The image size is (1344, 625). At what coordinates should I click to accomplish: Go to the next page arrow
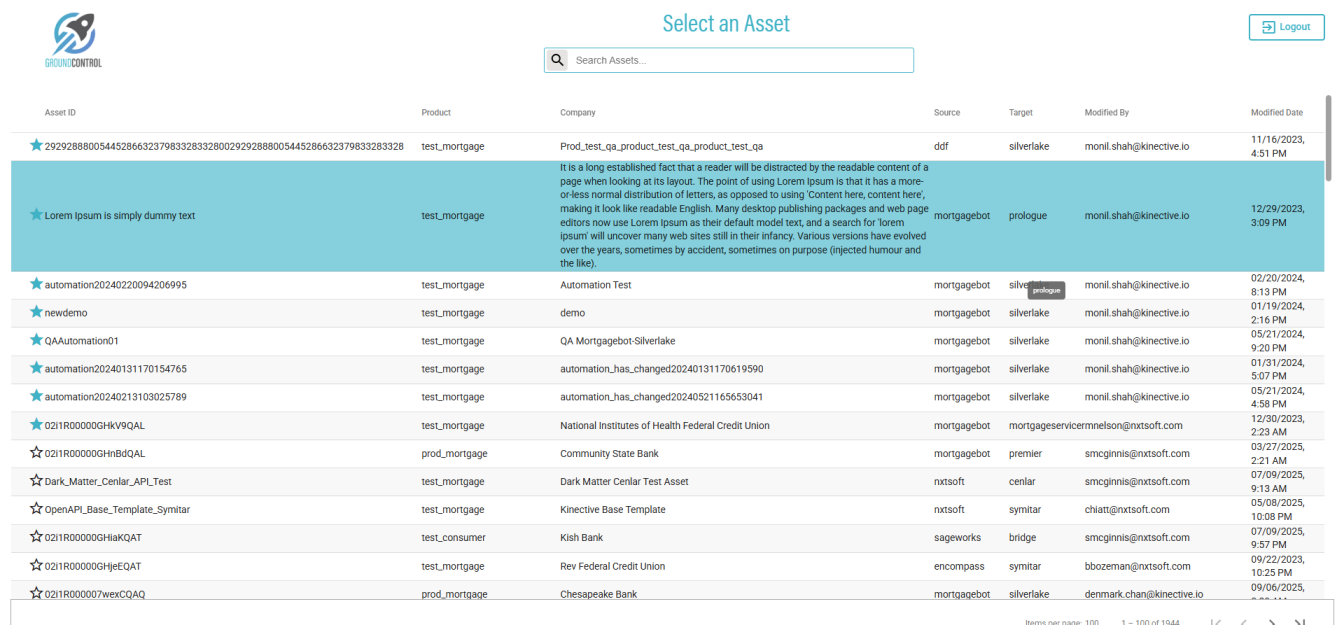tap(1272, 623)
